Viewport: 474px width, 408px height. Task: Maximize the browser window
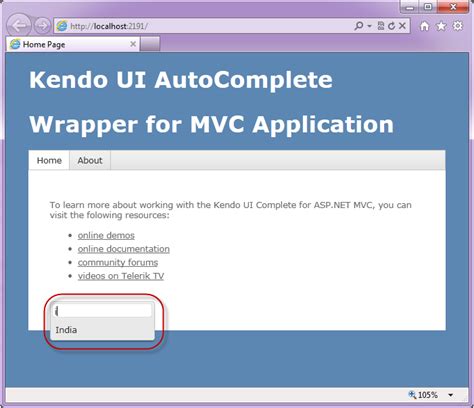click(428, 7)
